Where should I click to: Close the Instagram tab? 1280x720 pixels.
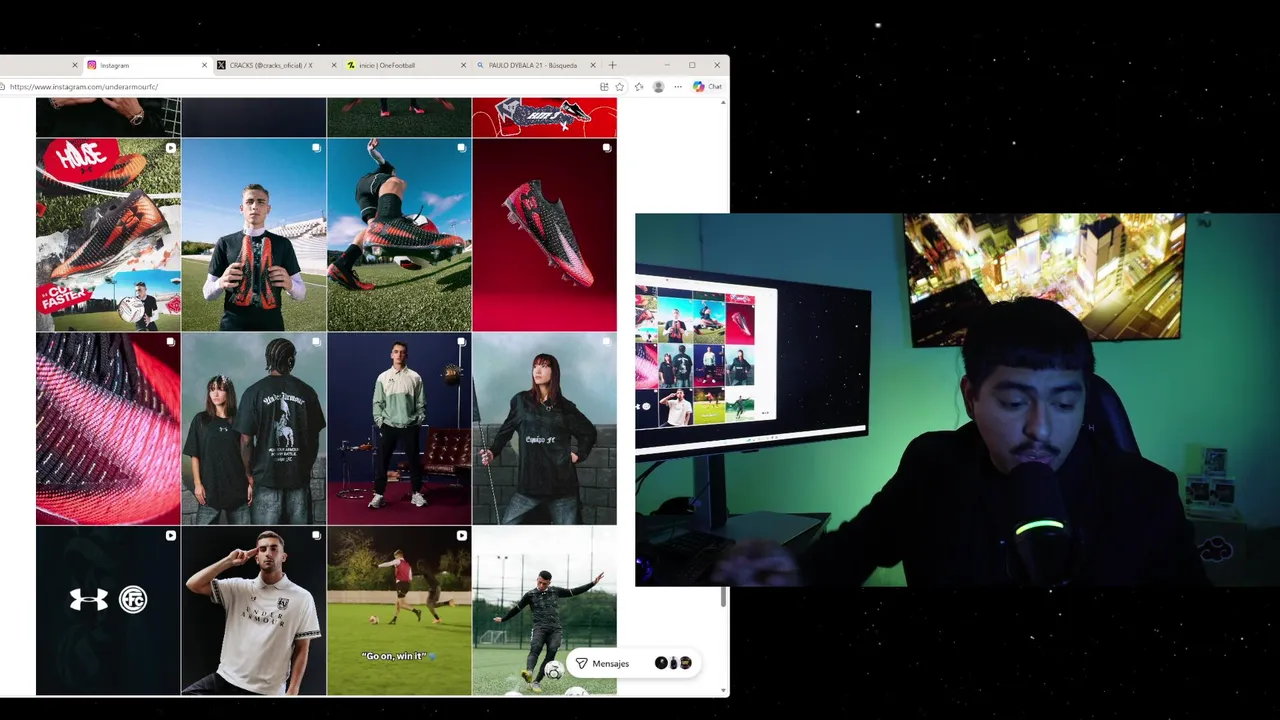[x=205, y=65]
